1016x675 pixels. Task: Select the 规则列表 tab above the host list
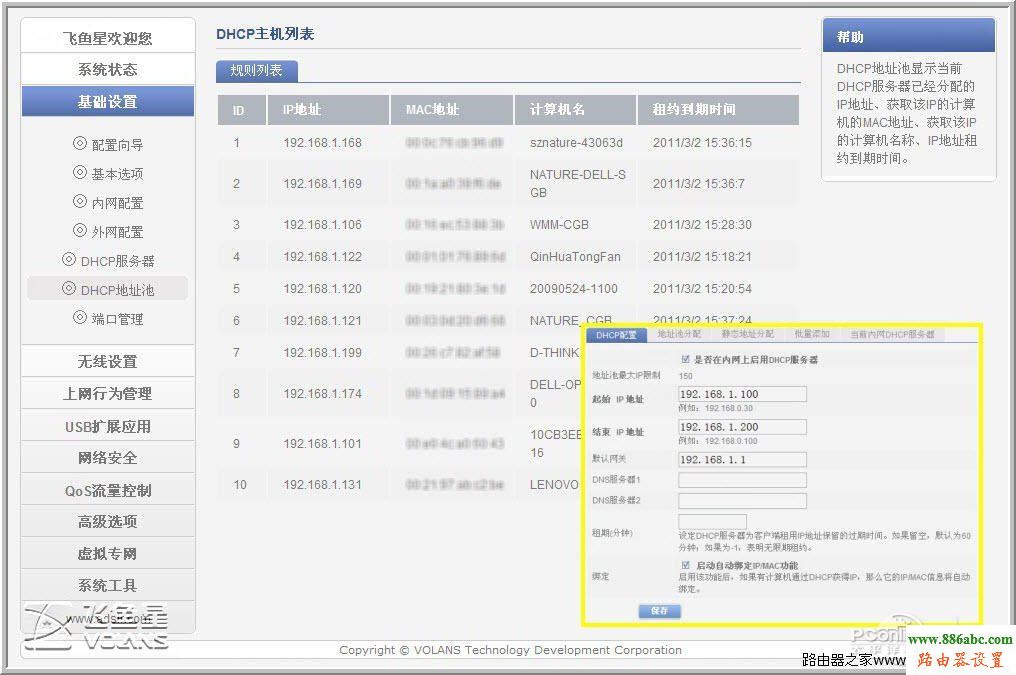click(254, 71)
